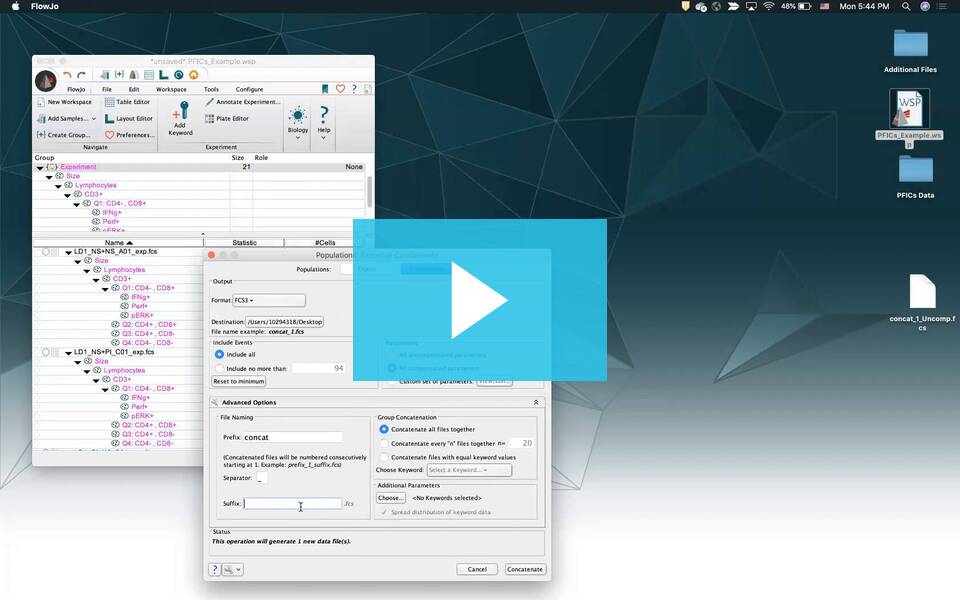The image size is (960, 600).
Task: Select IFNg+ under LD1_NS+NS_A01 sample
Action: tap(140, 297)
